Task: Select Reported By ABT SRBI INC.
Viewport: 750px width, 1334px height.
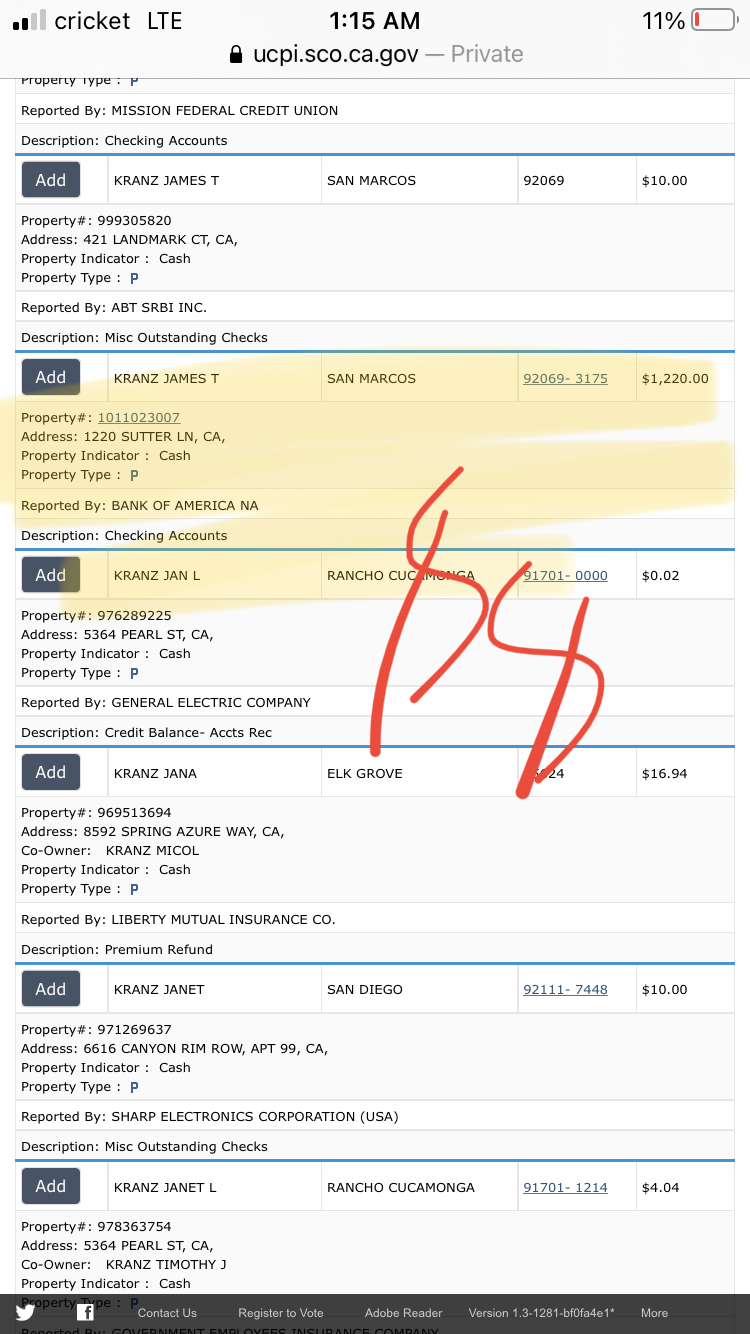Action: (114, 308)
